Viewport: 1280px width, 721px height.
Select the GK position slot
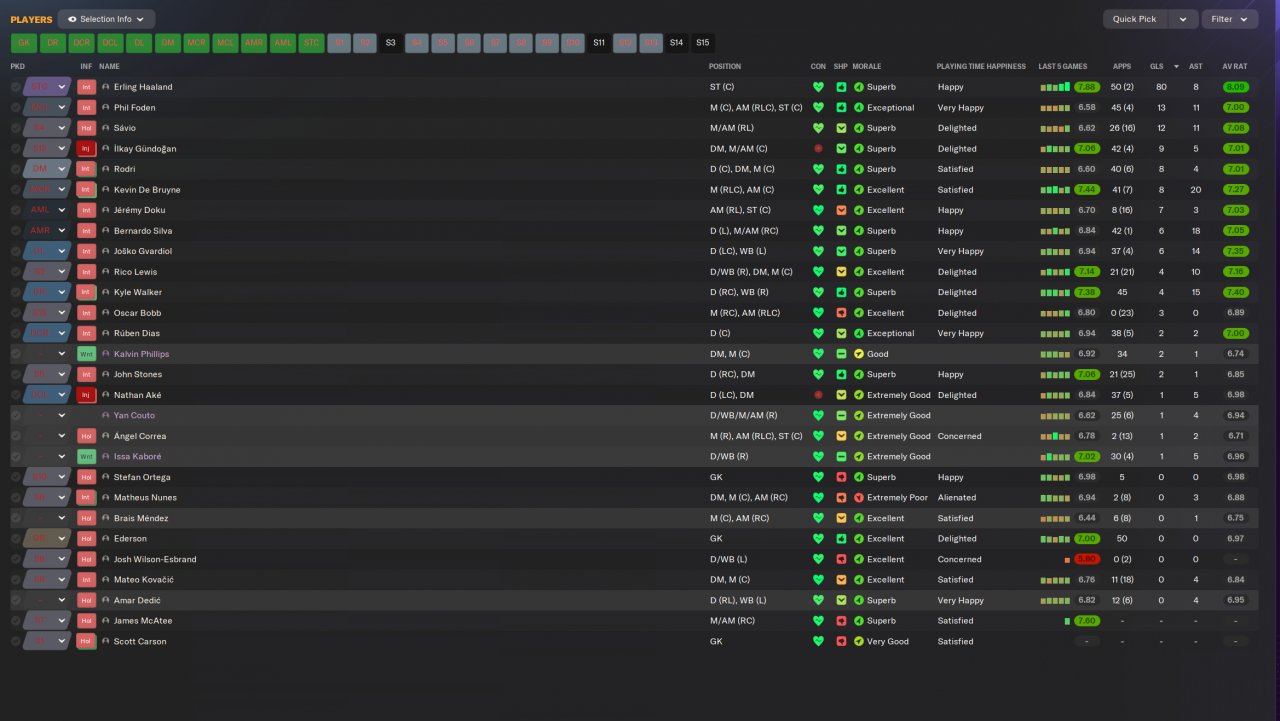point(24,43)
